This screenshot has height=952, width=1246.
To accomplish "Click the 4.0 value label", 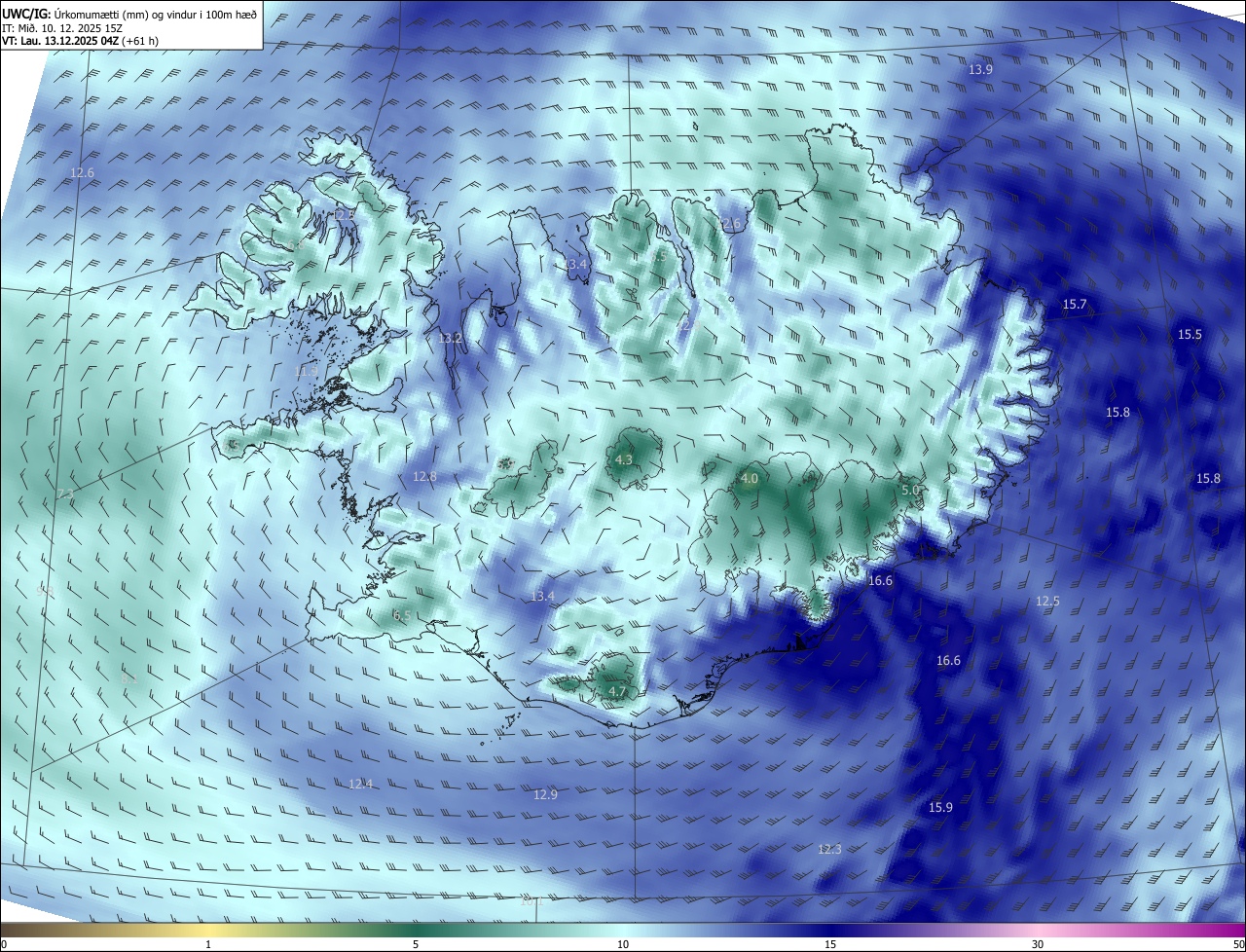I will [x=749, y=479].
